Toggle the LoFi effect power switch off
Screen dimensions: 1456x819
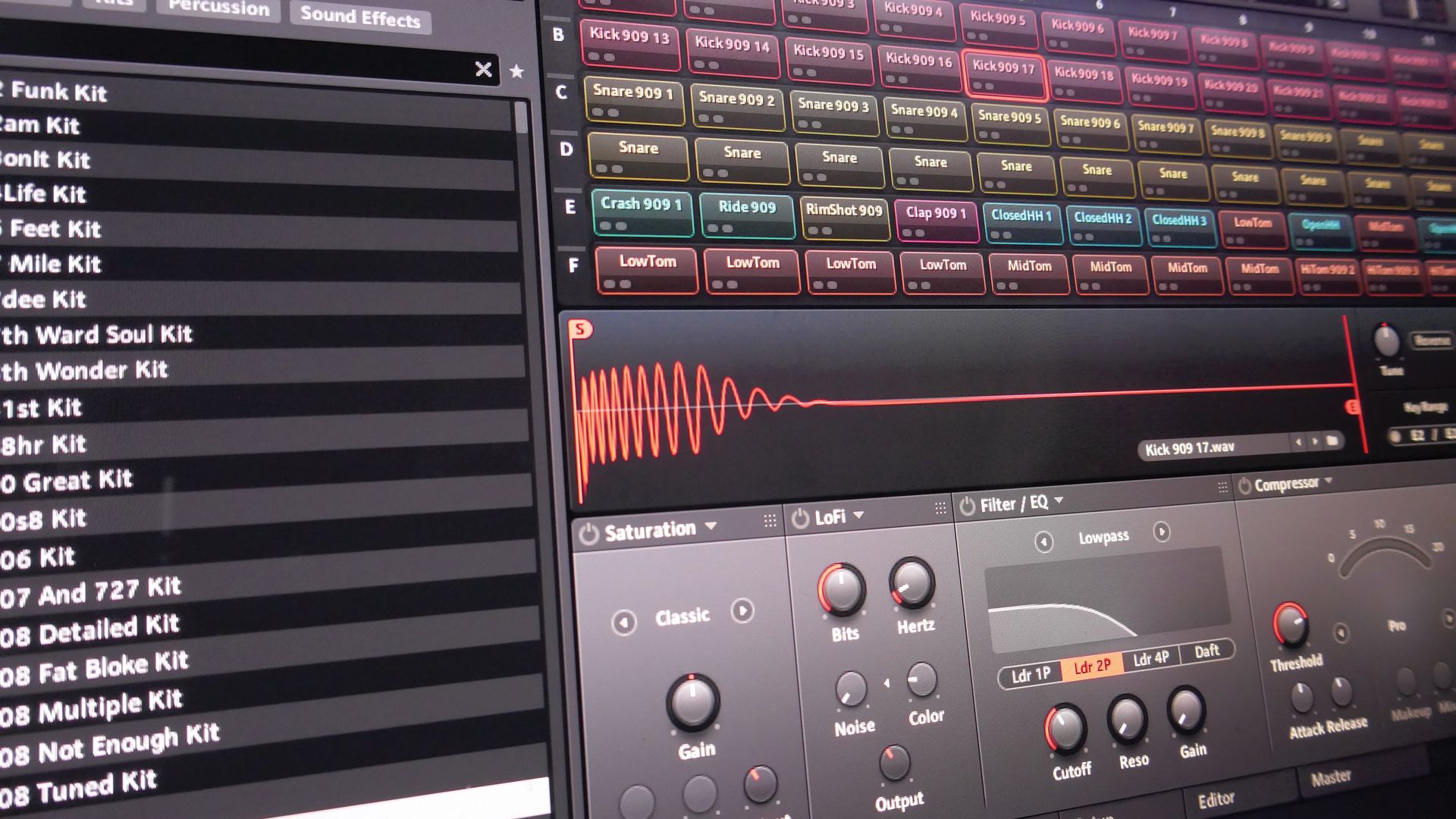pos(800,517)
